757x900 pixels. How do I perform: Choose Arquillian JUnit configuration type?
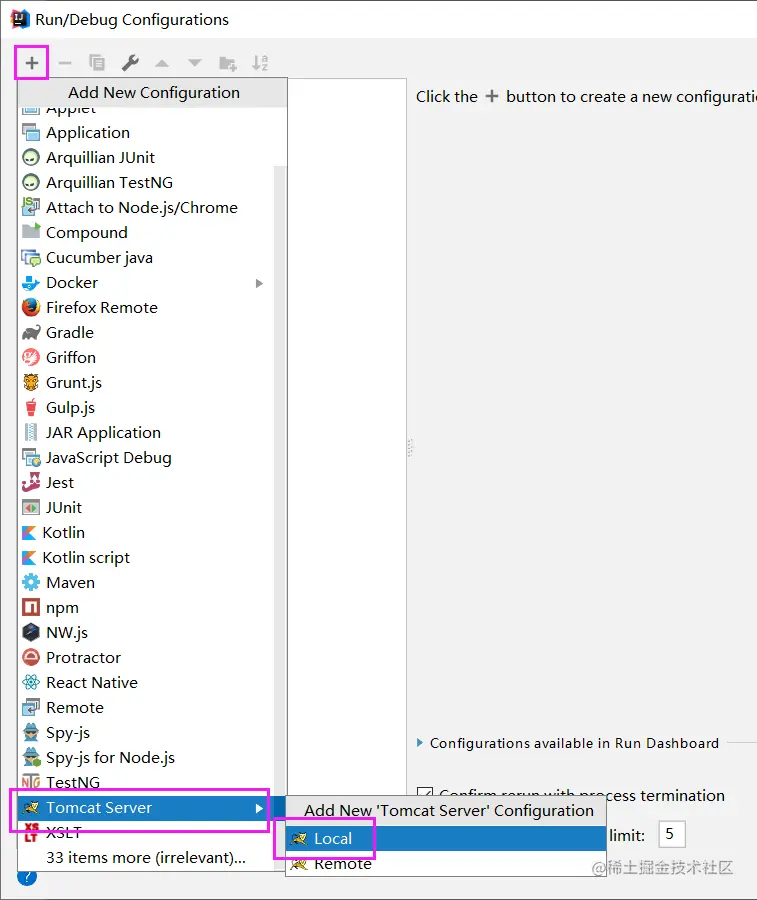[x=146, y=157]
